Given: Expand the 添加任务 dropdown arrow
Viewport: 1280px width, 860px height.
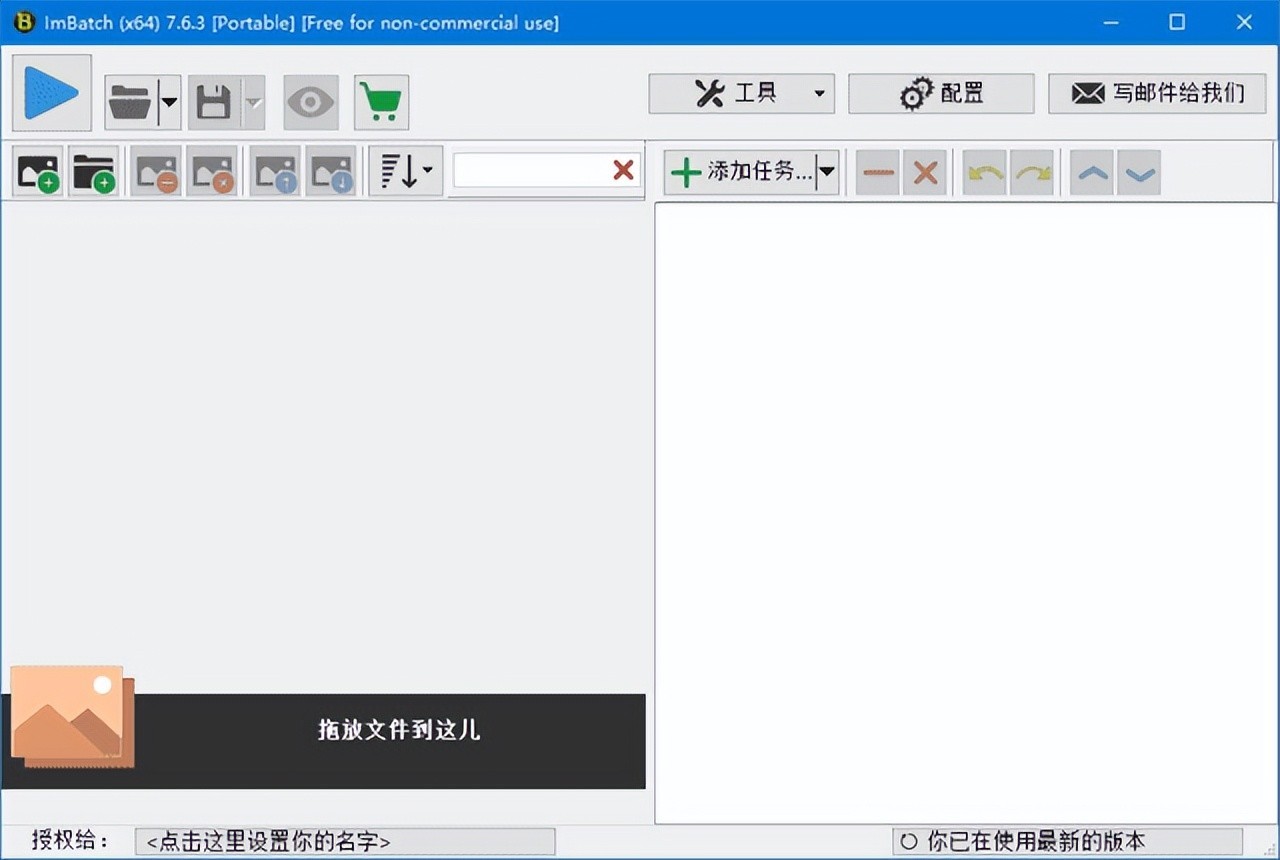Looking at the screenshot, I should 827,172.
